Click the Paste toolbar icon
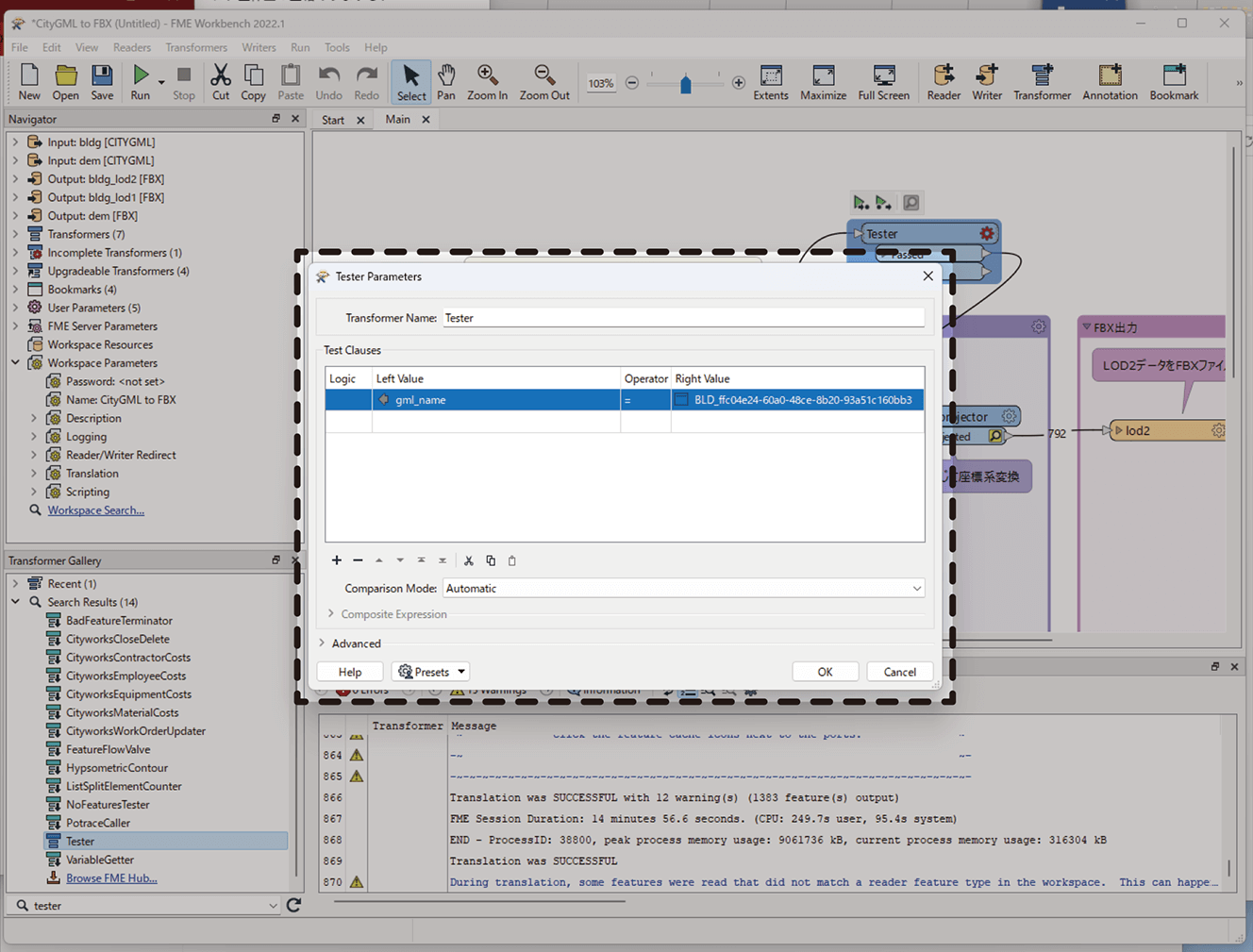The height and width of the screenshot is (952, 1253). [x=291, y=82]
